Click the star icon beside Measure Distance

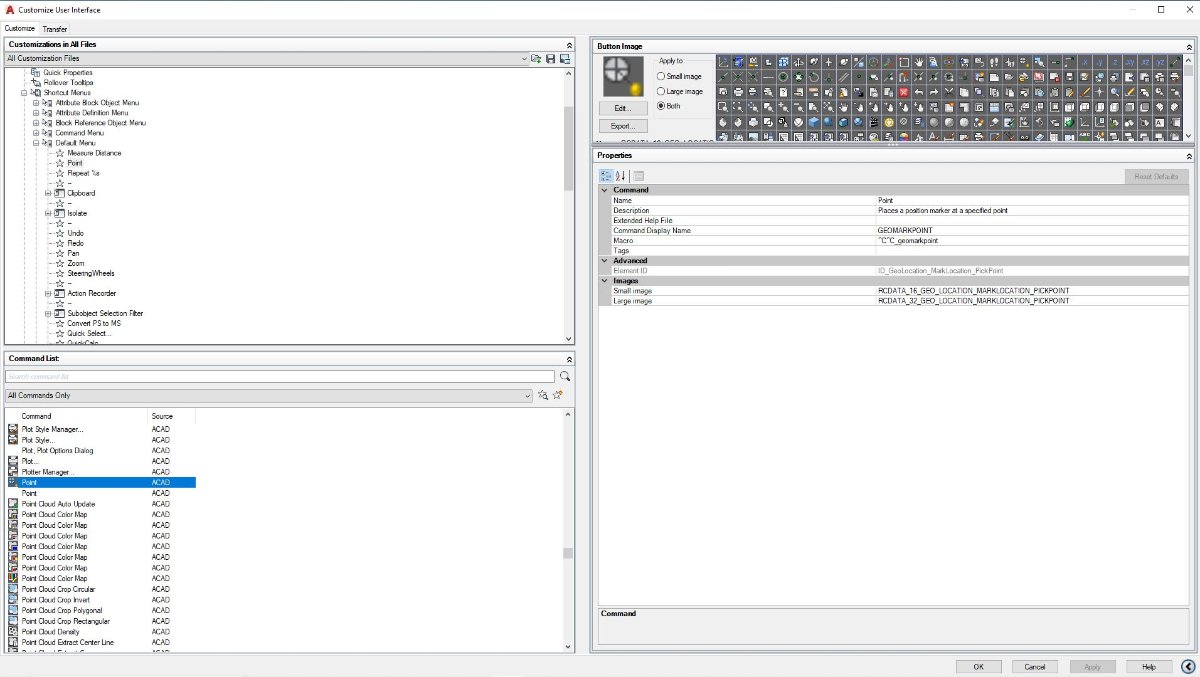(60, 153)
